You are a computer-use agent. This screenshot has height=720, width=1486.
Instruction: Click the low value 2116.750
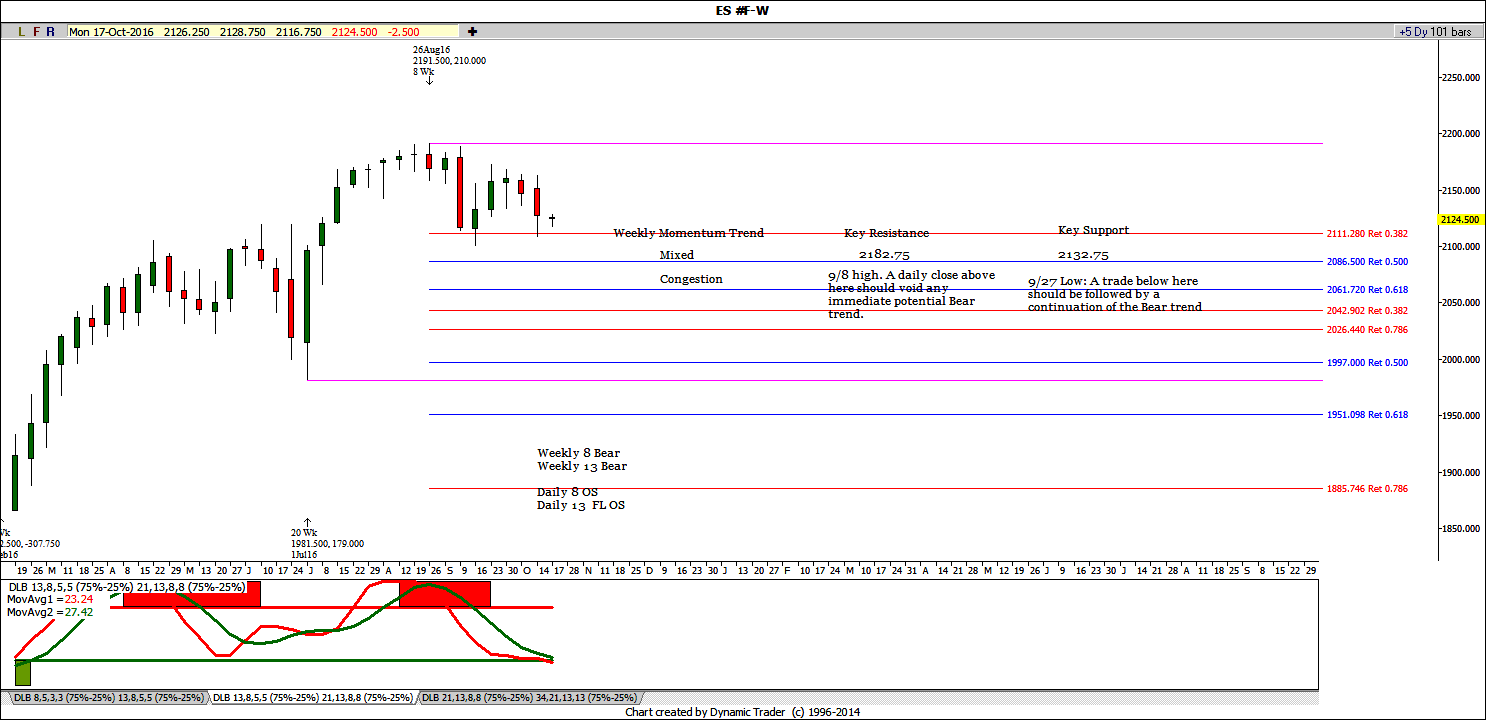(x=299, y=32)
